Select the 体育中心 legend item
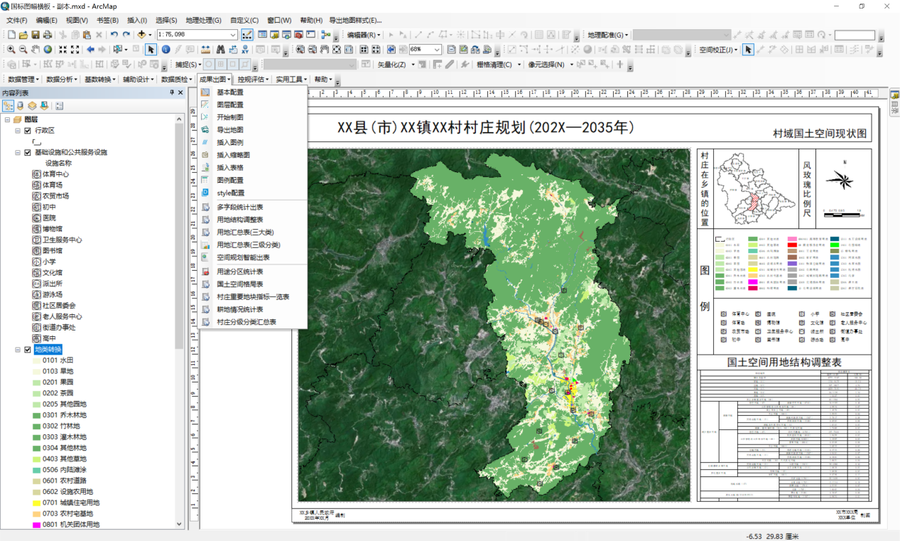900x541 pixels. pos(51,174)
